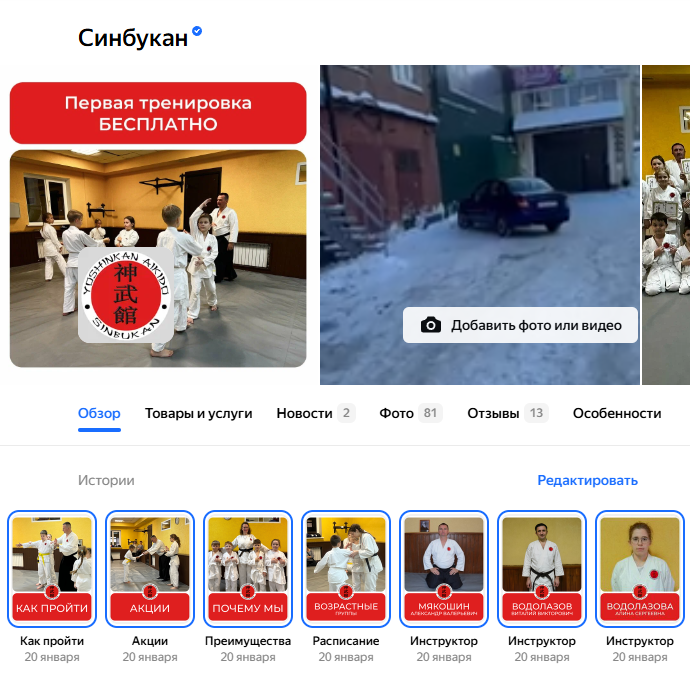Switch to the Особенности tab
This screenshot has height=677, width=690.
pos(617,413)
